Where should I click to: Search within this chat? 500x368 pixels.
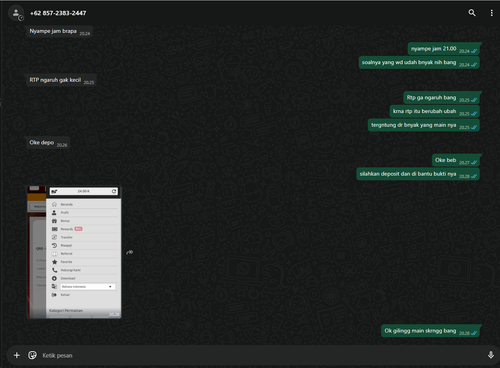coord(472,13)
